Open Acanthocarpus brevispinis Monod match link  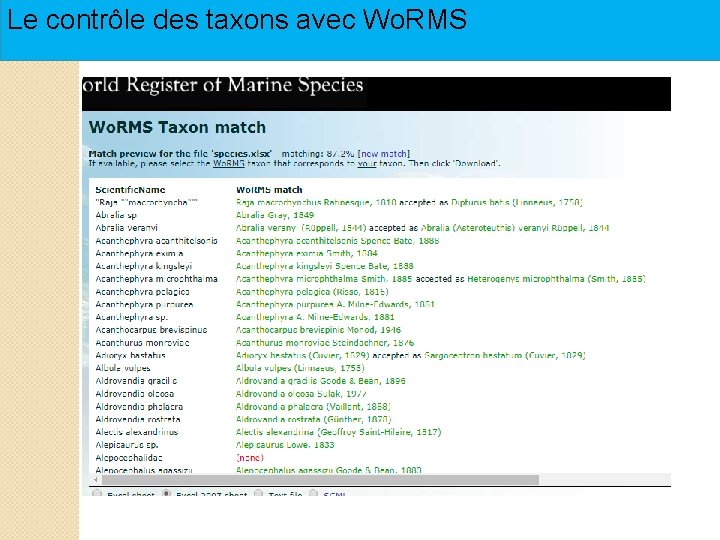[318, 330]
